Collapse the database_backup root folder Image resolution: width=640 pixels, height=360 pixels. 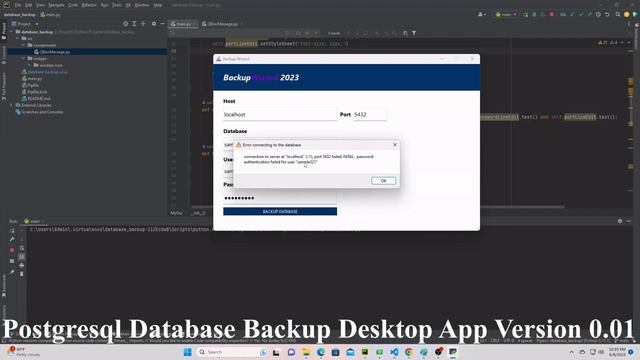(x=12, y=31)
